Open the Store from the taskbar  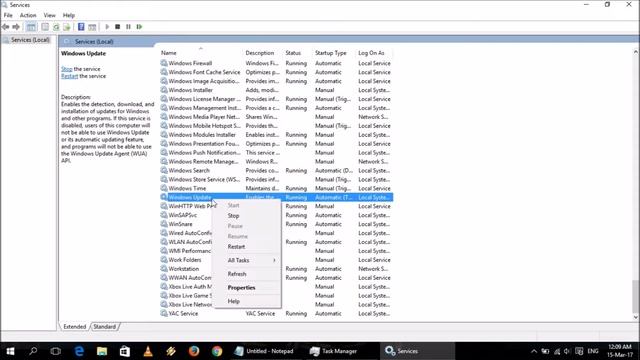pos(124,351)
